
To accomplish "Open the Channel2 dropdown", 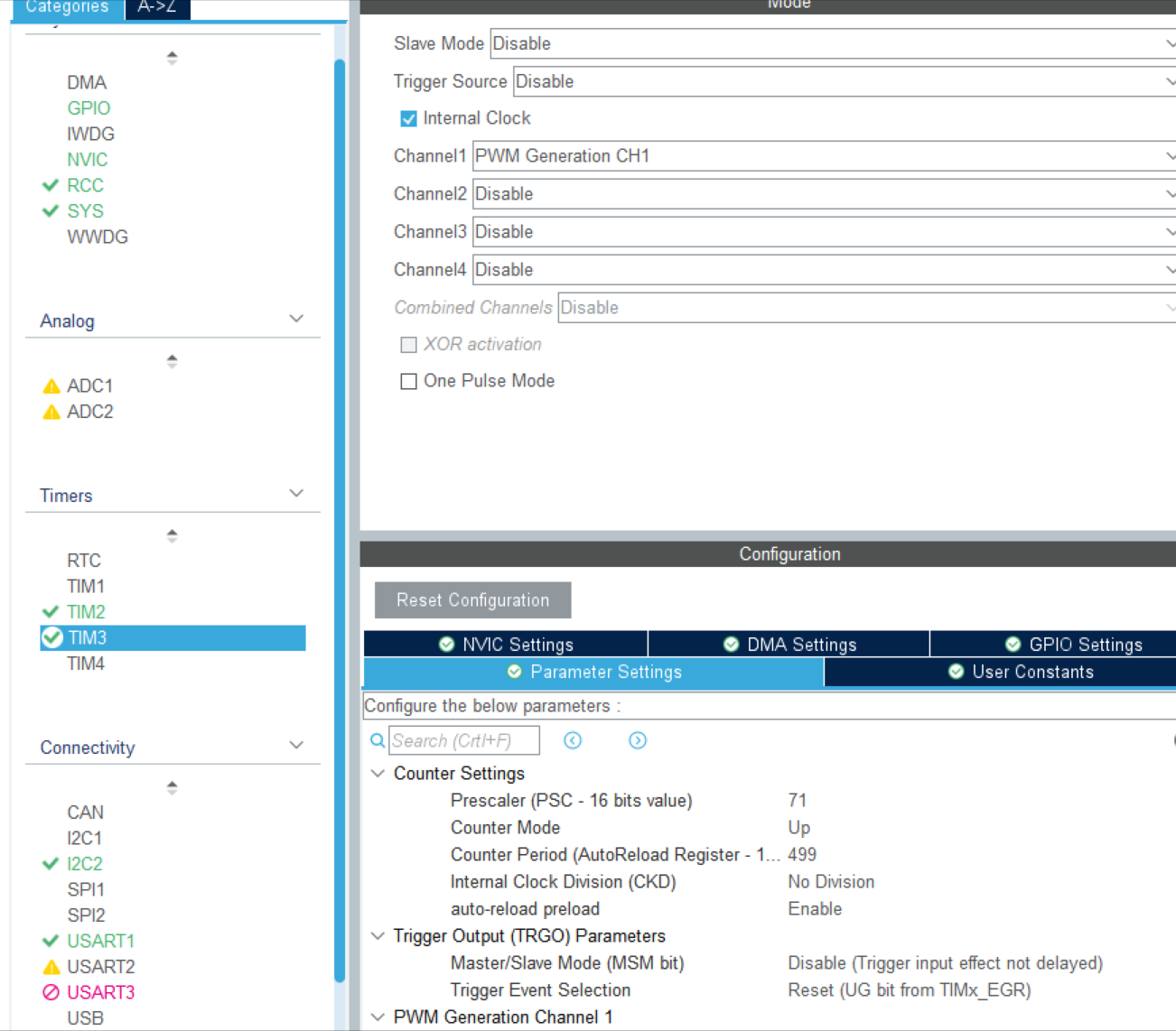I will coord(825,194).
